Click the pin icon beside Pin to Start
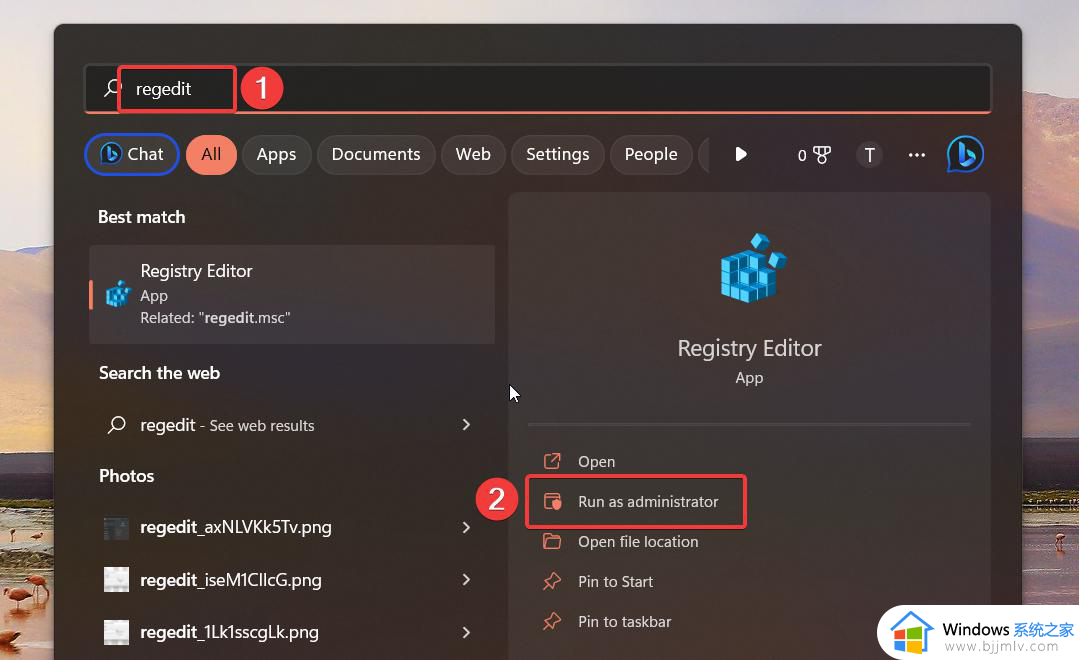This screenshot has height=660, width=1079. pyautogui.click(x=552, y=582)
